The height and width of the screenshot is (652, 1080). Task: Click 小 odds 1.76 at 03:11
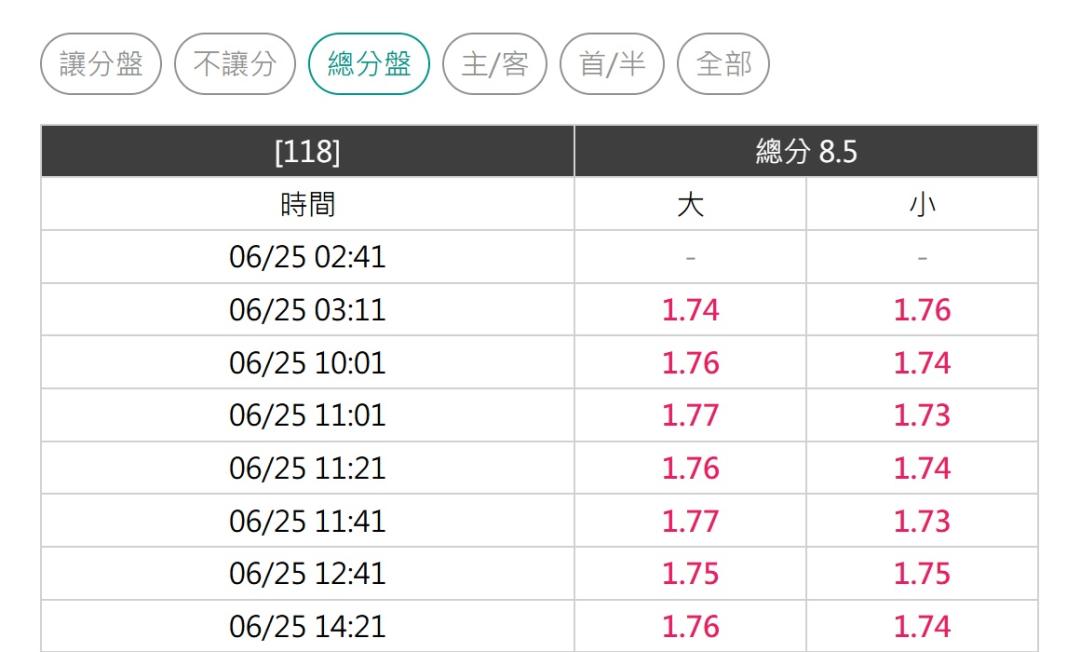tap(922, 310)
